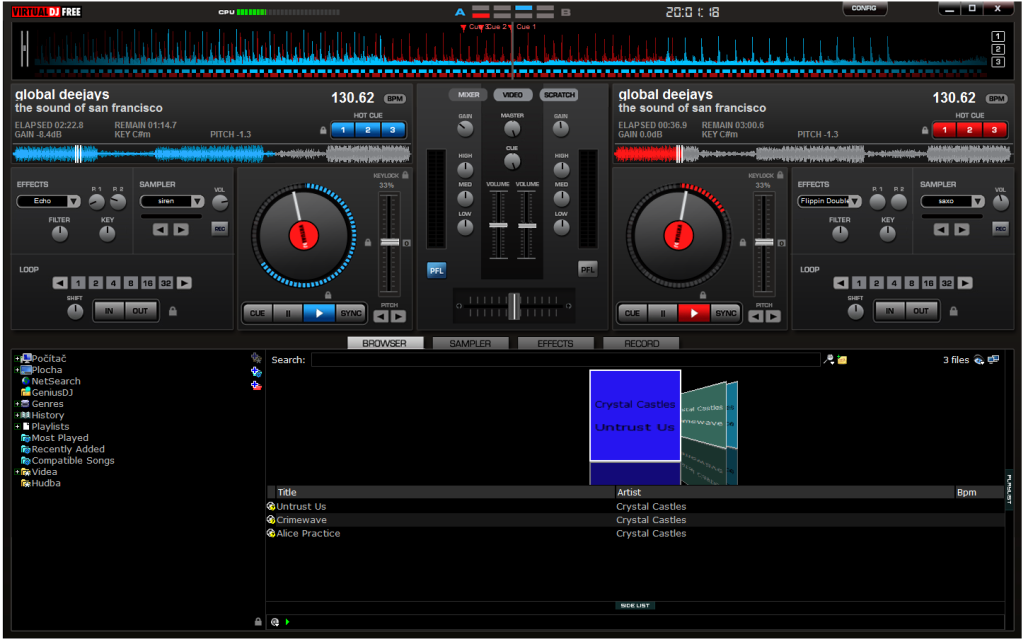Switch to the EFFECTS tab
This screenshot has width=1024, height=642.
pyautogui.click(x=556, y=344)
